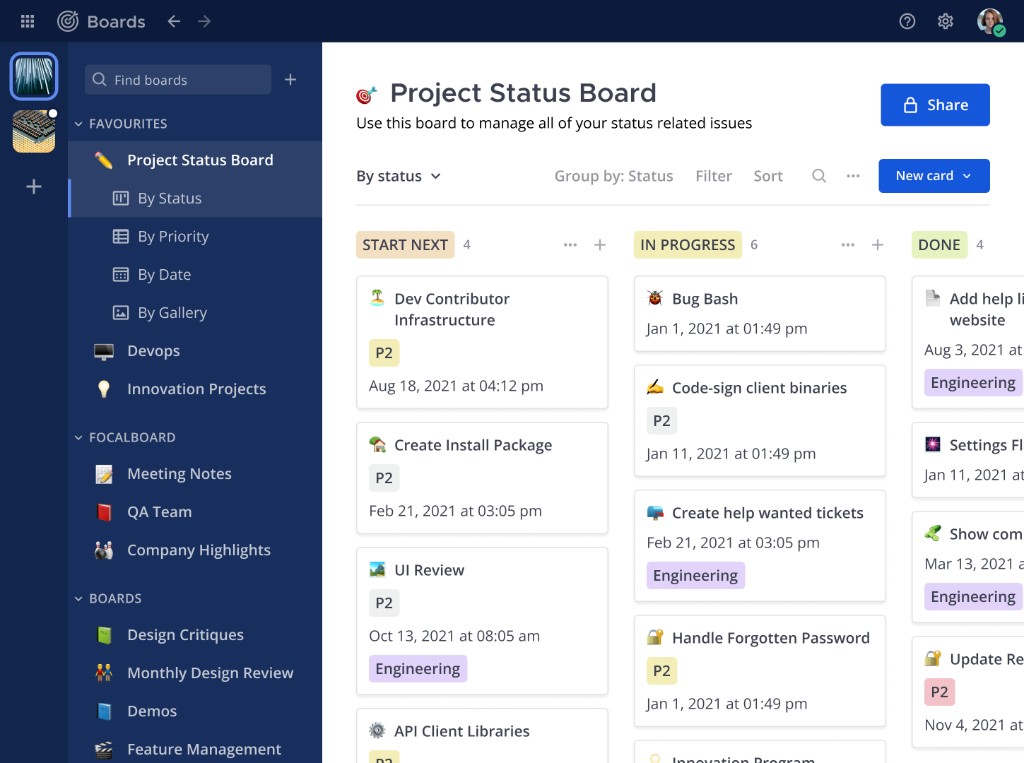Open Group by: Status menu
The width and height of the screenshot is (1024, 763).
point(613,176)
